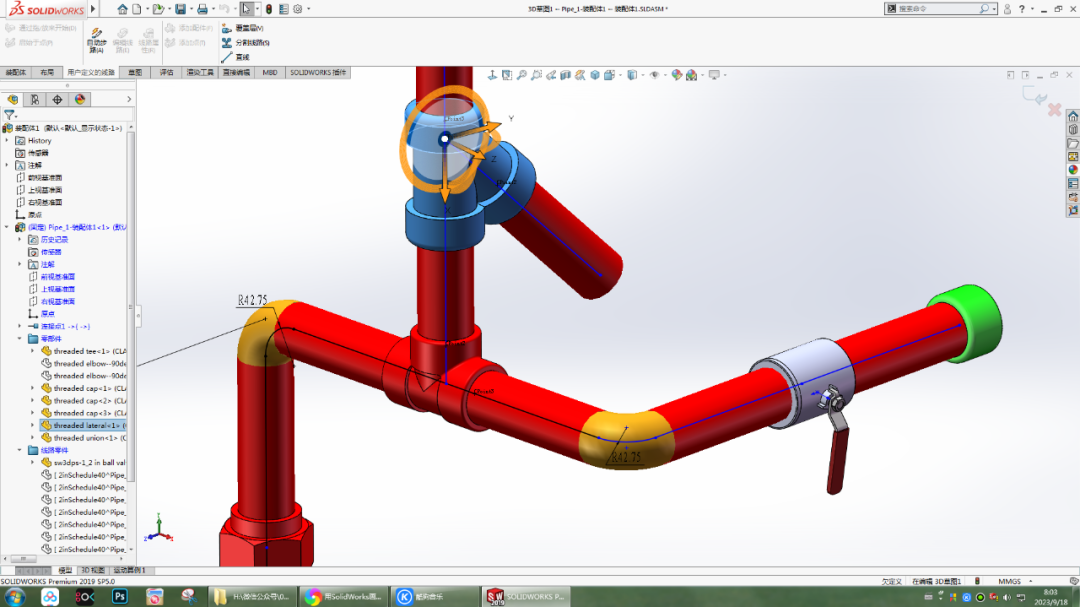Open the DisplayManager color ball tab
This screenshot has width=1080, height=607.
click(80, 100)
